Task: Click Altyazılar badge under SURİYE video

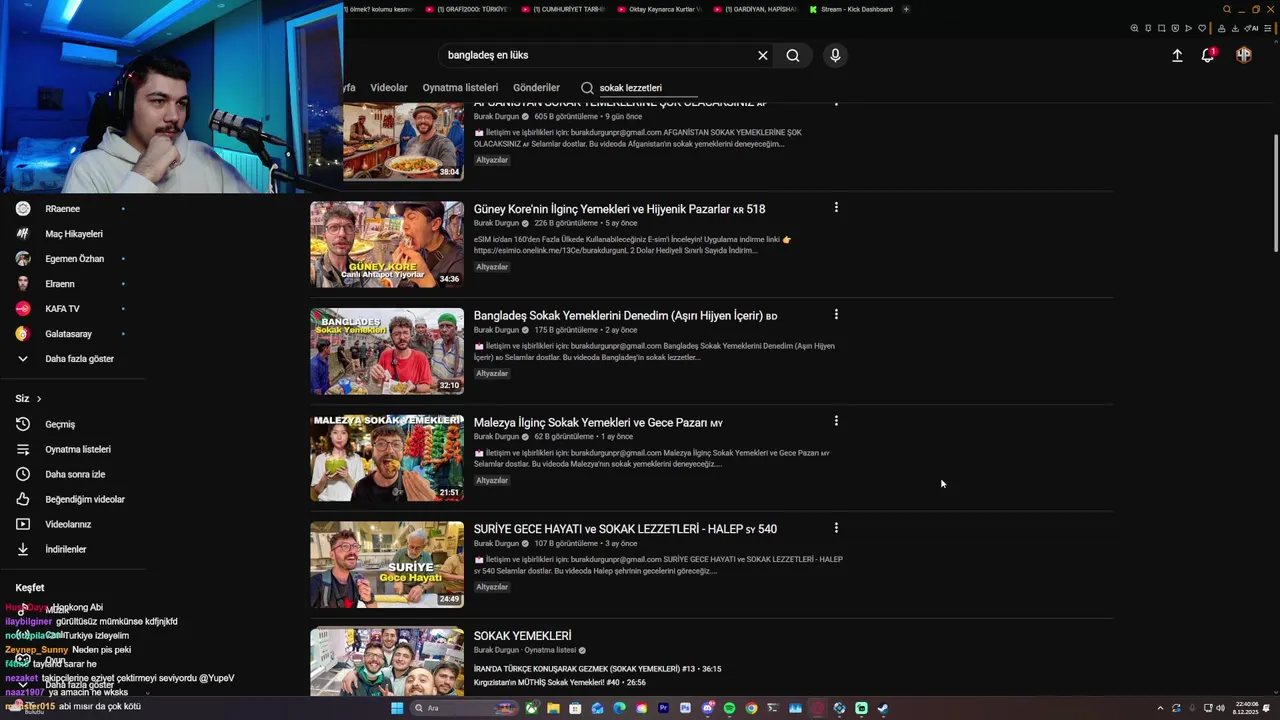Action: 492,587
